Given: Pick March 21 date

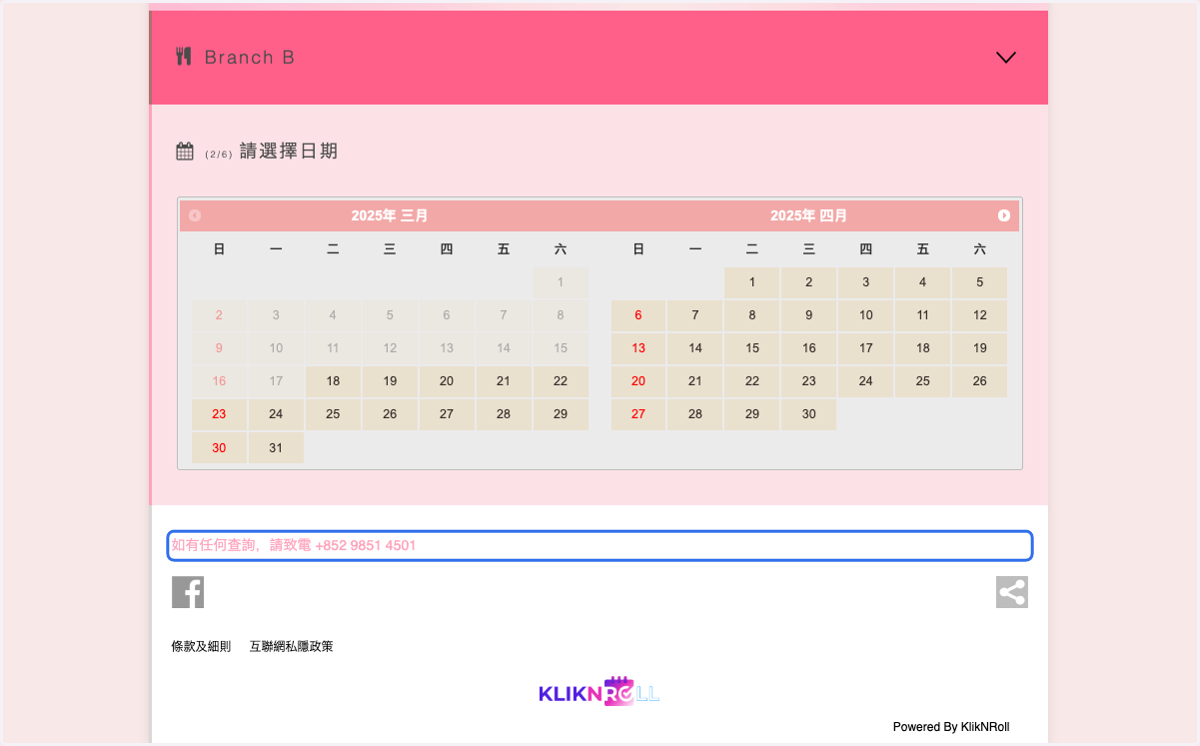Looking at the screenshot, I should click(x=503, y=381).
